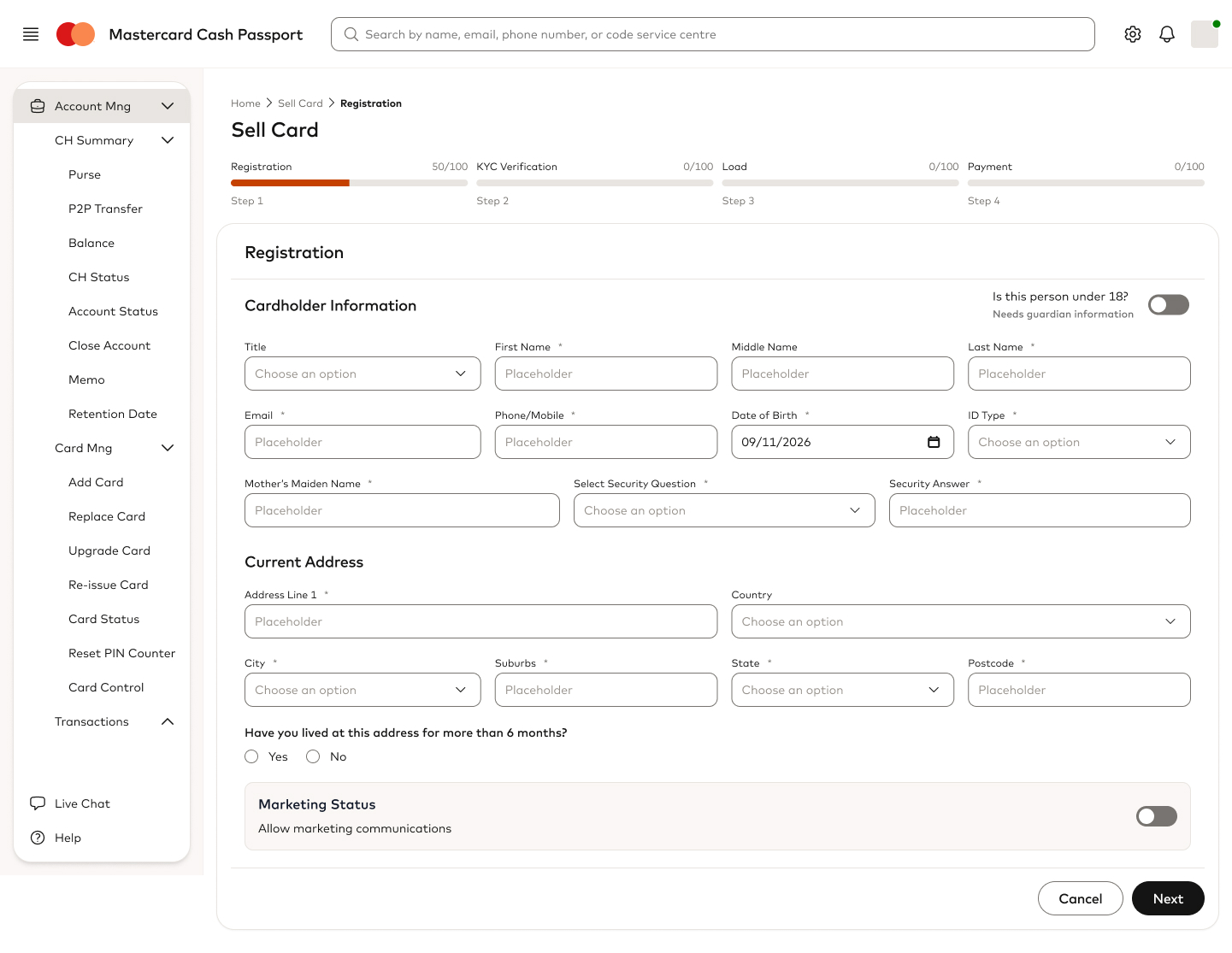Select P2P Transfer menu item
This screenshot has height=953, width=1232.
(105, 209)
